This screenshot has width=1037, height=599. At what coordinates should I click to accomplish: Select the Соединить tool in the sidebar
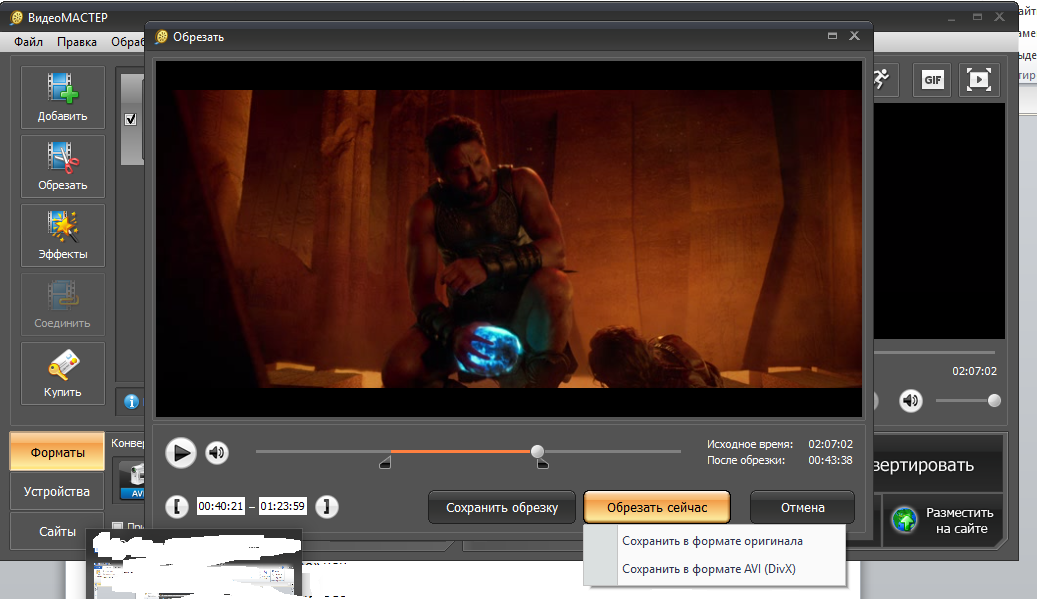(63, 304)
